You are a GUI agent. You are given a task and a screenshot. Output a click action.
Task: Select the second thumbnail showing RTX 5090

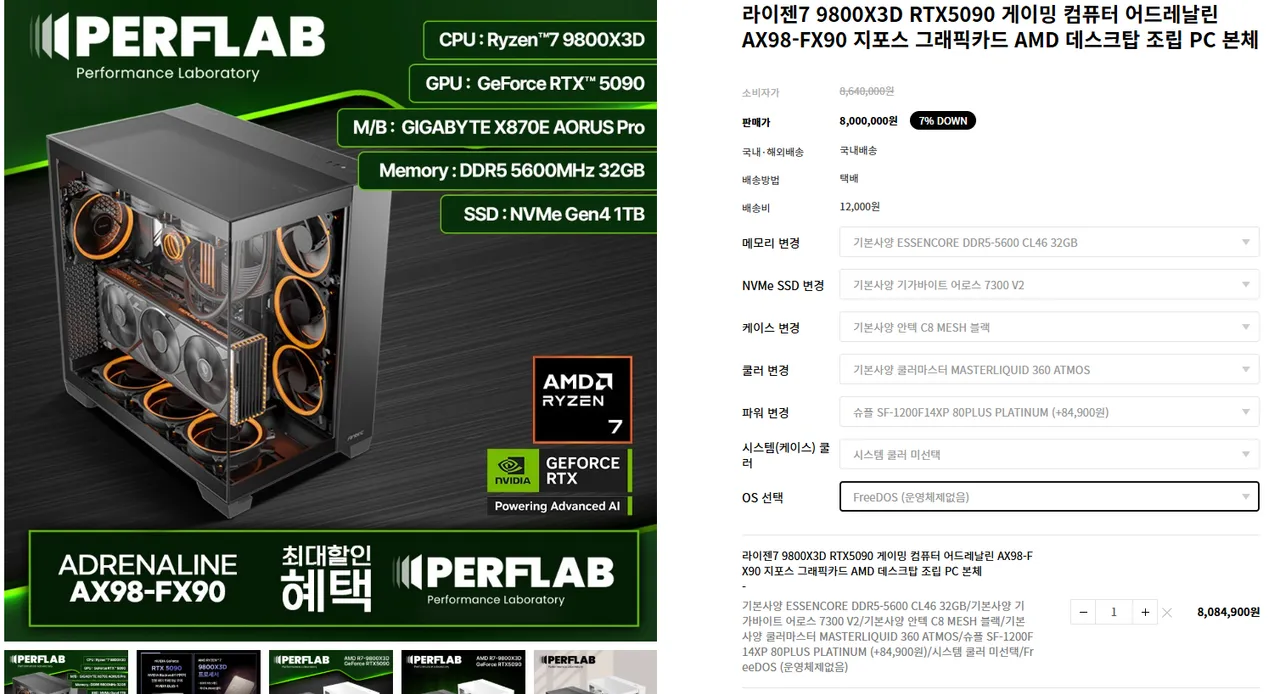pyautogui.click(x=198, y=672)
